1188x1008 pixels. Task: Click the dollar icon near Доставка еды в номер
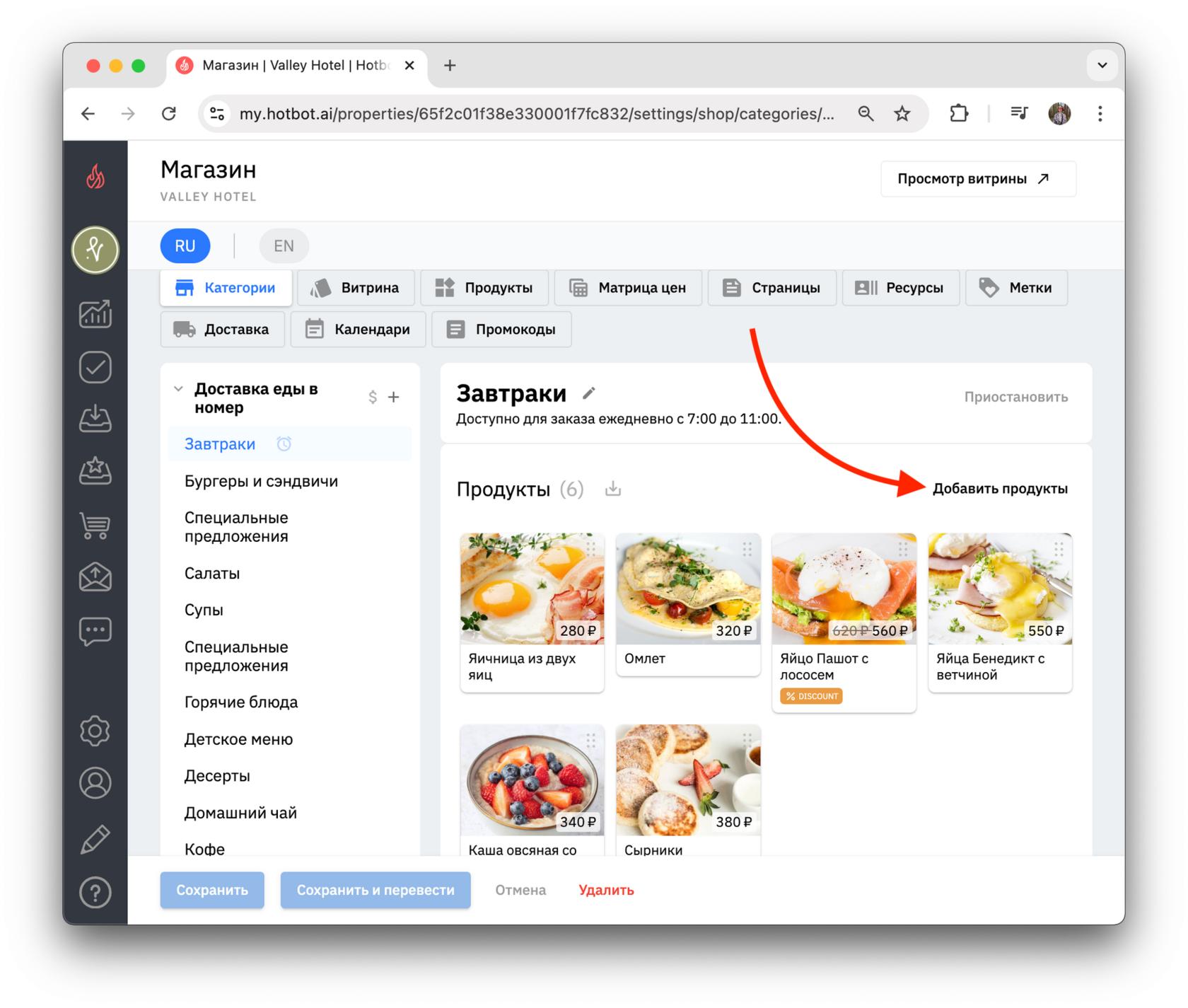pos(373,398)
